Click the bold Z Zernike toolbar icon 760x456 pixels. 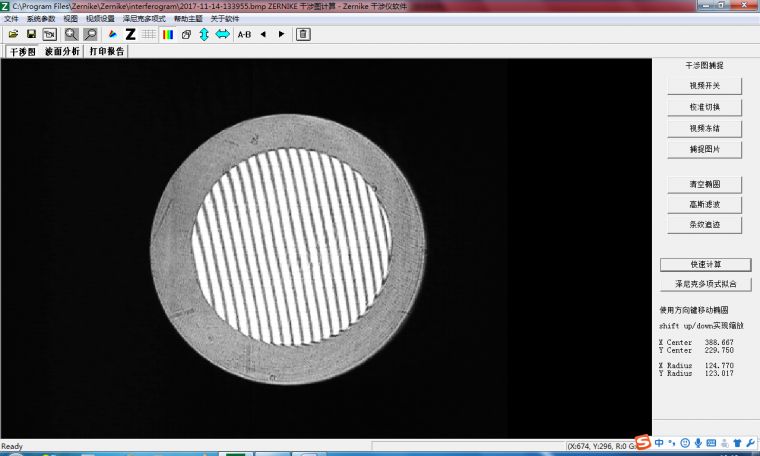[130, 34]
